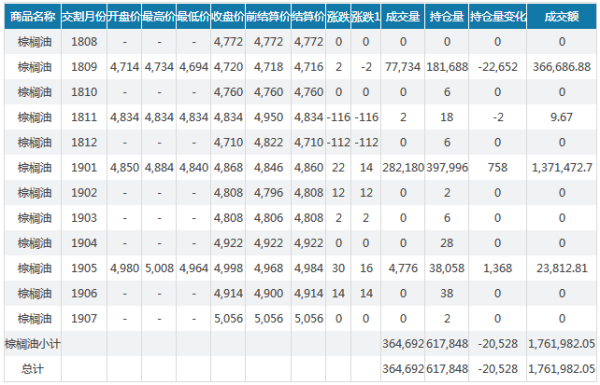Click turnover value 1,371,472.7
Screen dimensions: 600x385
(562, 168)
